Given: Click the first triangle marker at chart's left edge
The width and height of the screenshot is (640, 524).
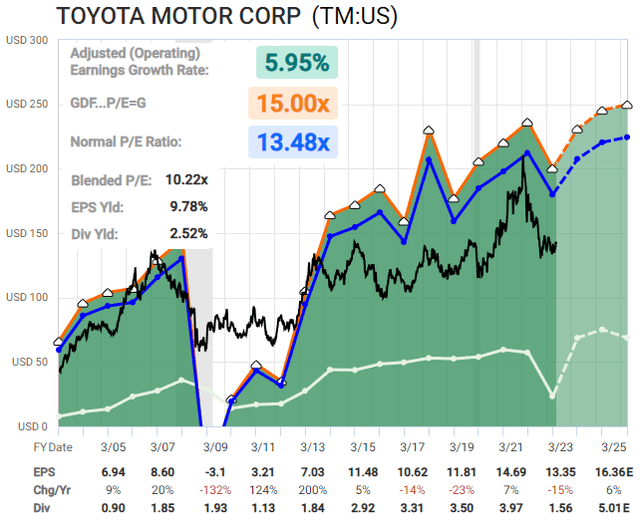Looking at the screenshot, I should [x=59, y=341].
